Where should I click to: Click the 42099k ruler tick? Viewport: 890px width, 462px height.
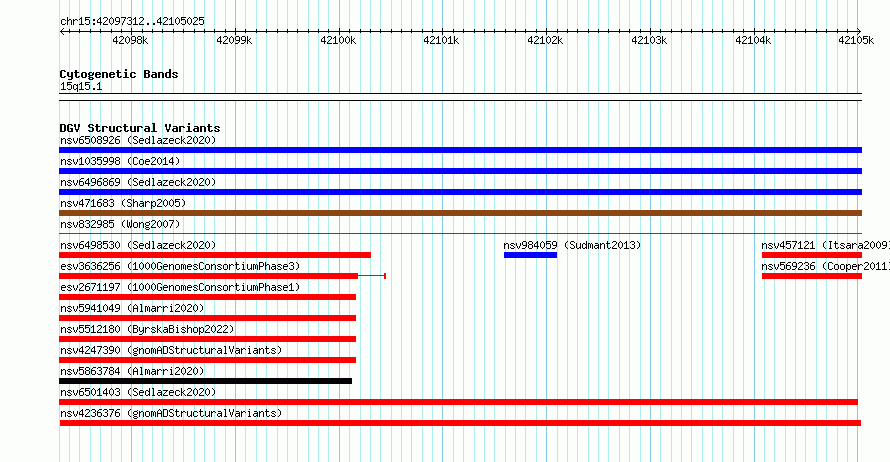[234, 40]
